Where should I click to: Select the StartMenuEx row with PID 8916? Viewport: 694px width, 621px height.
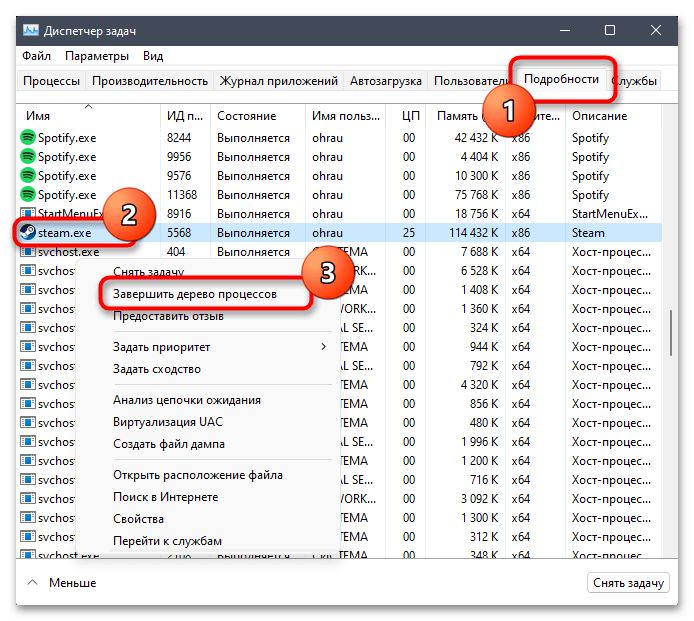(340, 214)
